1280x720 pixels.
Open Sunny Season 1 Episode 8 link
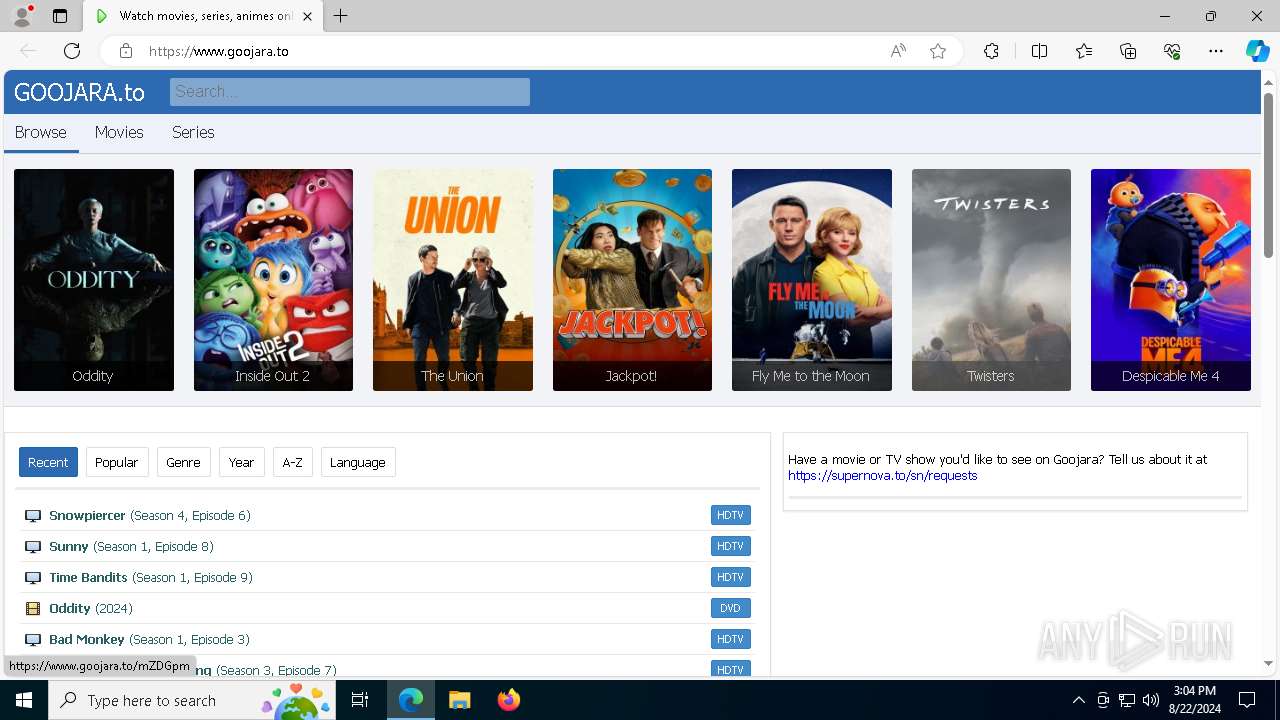[x=131, y=547]
